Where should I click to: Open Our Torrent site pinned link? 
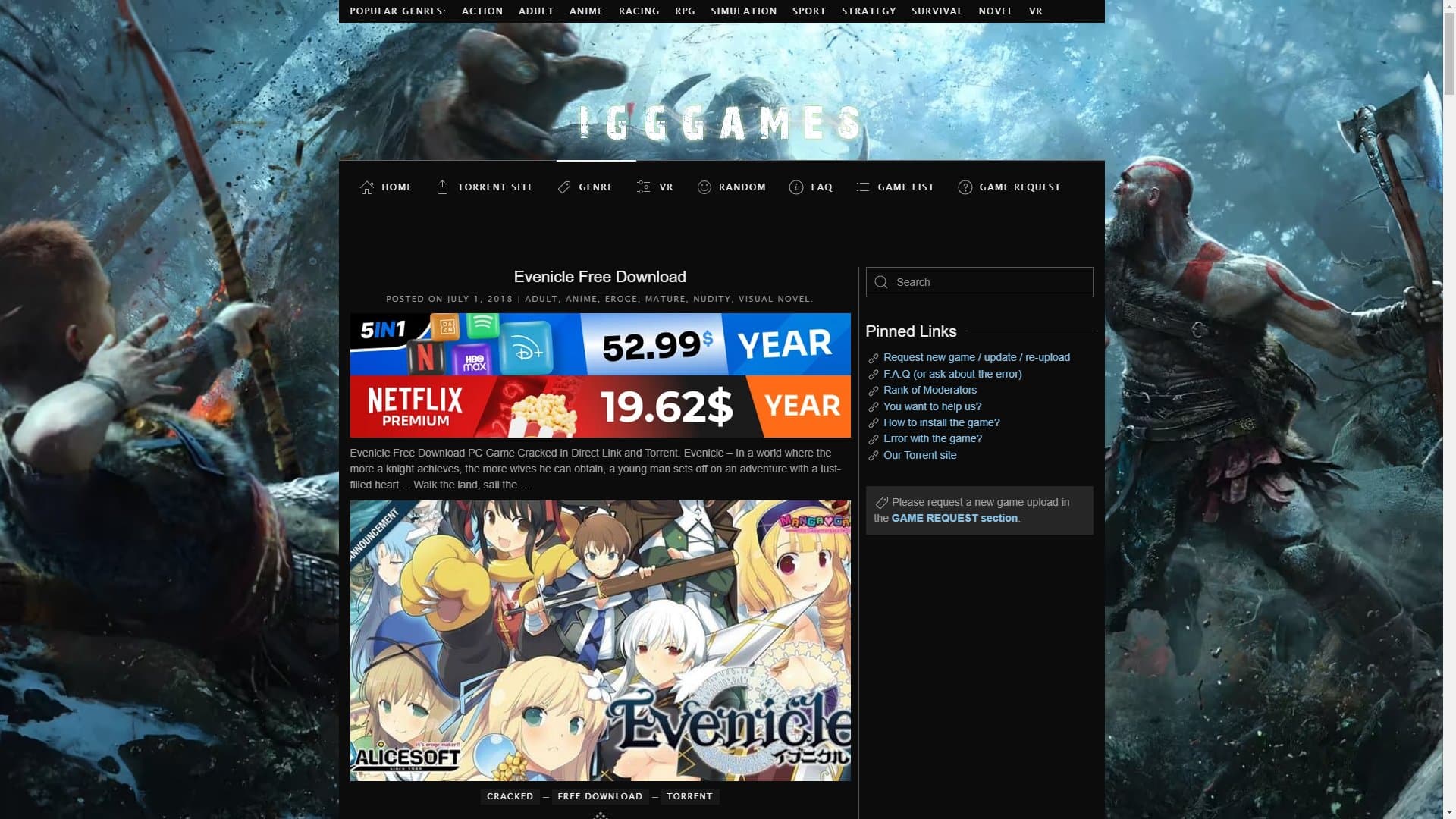(919, 455)
